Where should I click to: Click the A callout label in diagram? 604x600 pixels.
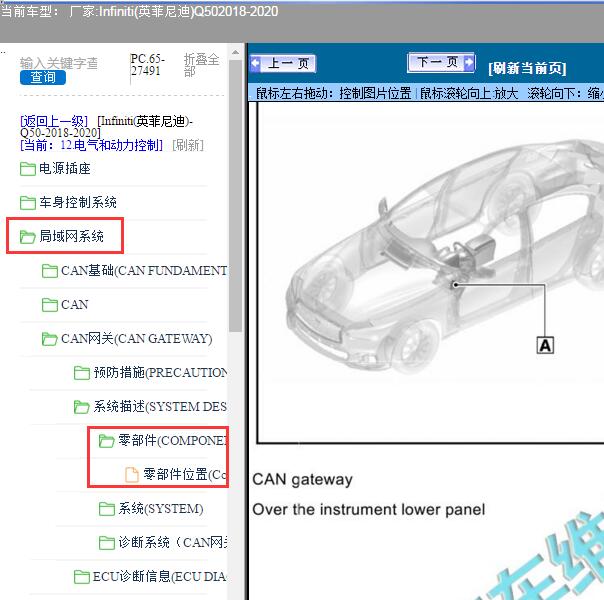pos(545,345)
